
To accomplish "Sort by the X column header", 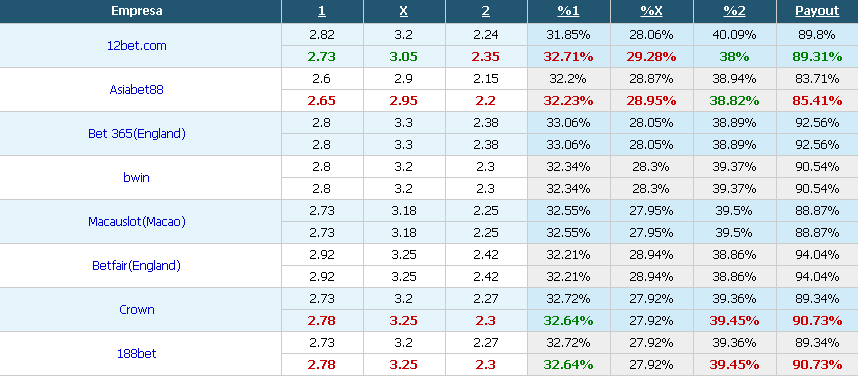I will pyautogui.click(x=404, y=11).
